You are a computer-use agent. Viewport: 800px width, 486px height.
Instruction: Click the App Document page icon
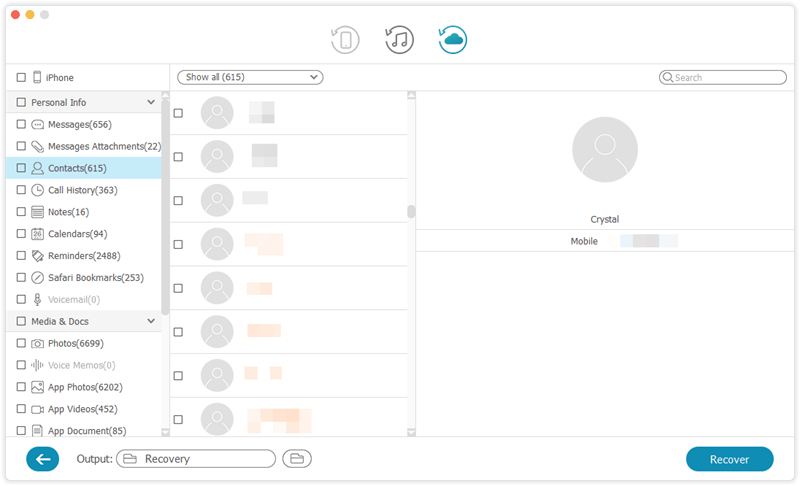[x=37, y=431]
